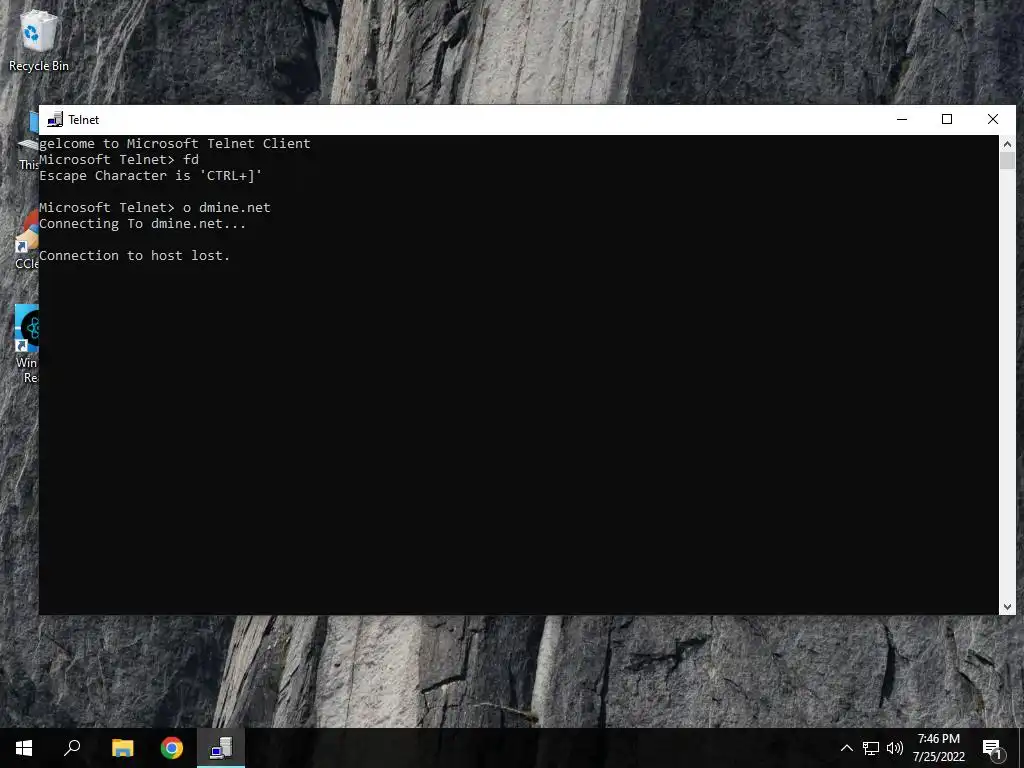Launch Google Chrome from taskbar
The width and height of the screenshot is (1024, 768).
(x=172, y=748)
